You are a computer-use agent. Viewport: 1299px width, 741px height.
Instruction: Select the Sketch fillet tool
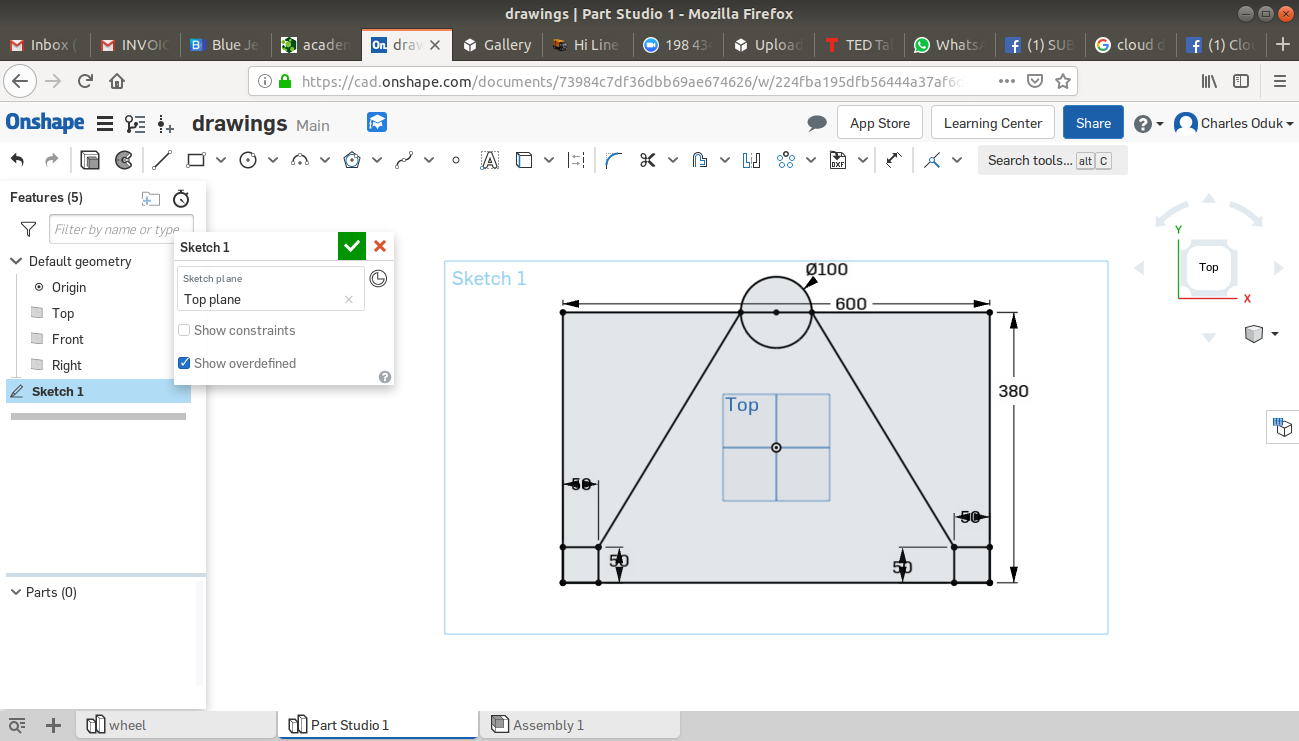point(614,160)
